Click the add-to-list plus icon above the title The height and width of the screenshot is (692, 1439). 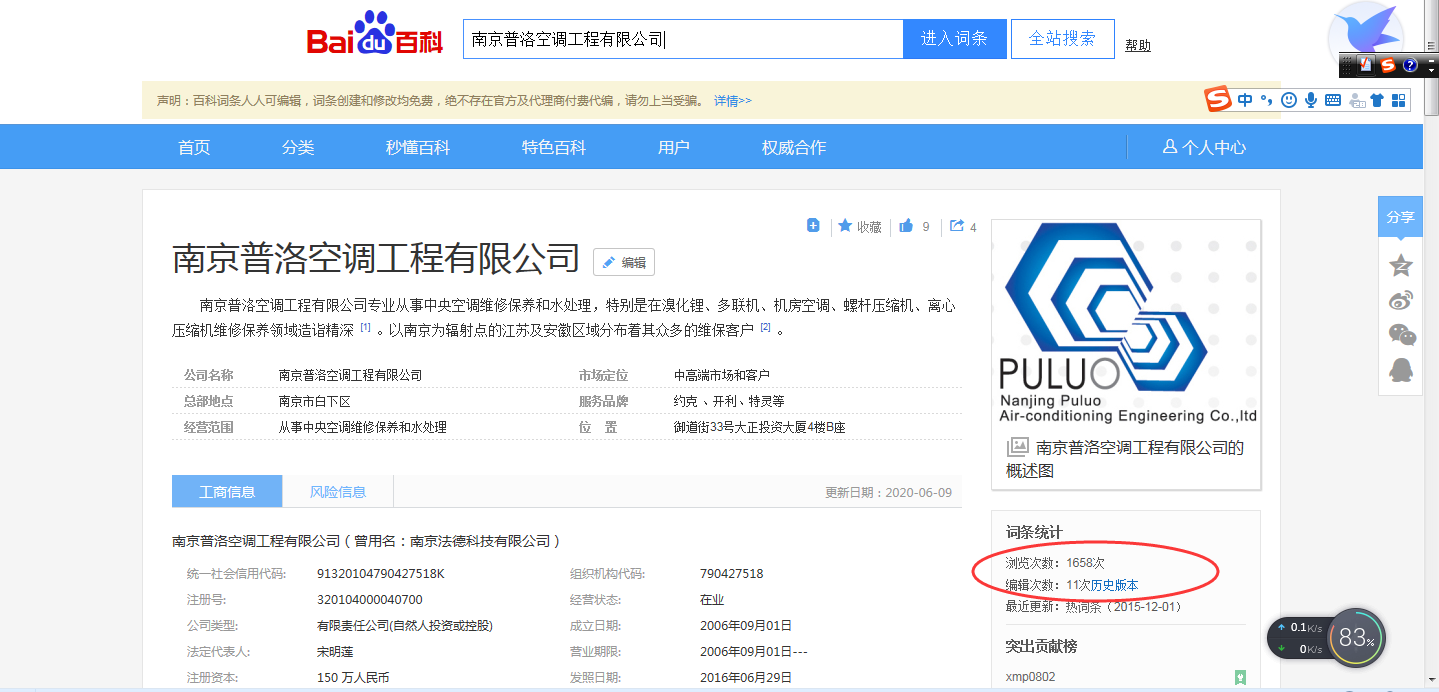813,226
